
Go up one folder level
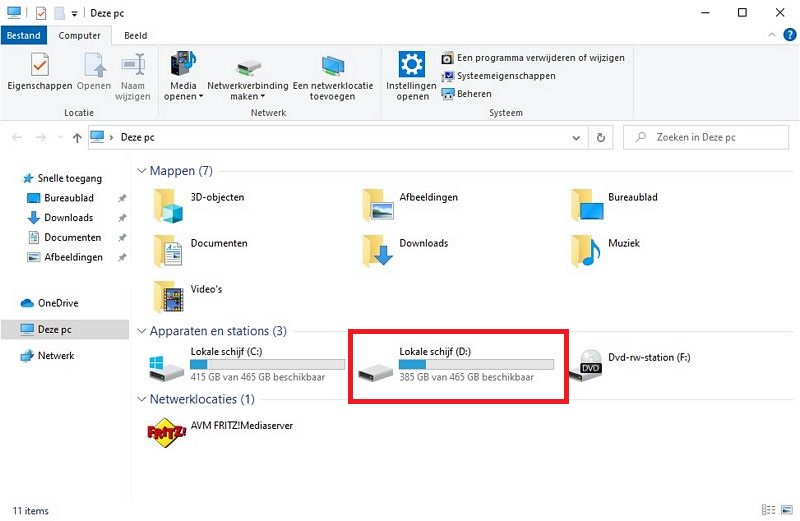pos(77,137)
